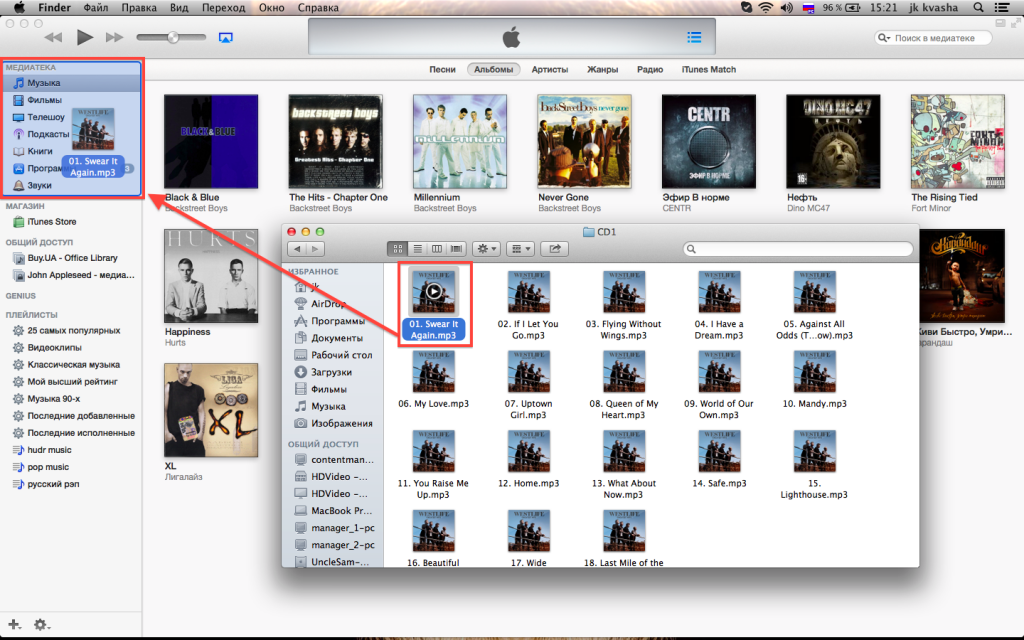Select the Black & Blue album cover
The width and height of the screenshot is (1024, 640).
211,141
